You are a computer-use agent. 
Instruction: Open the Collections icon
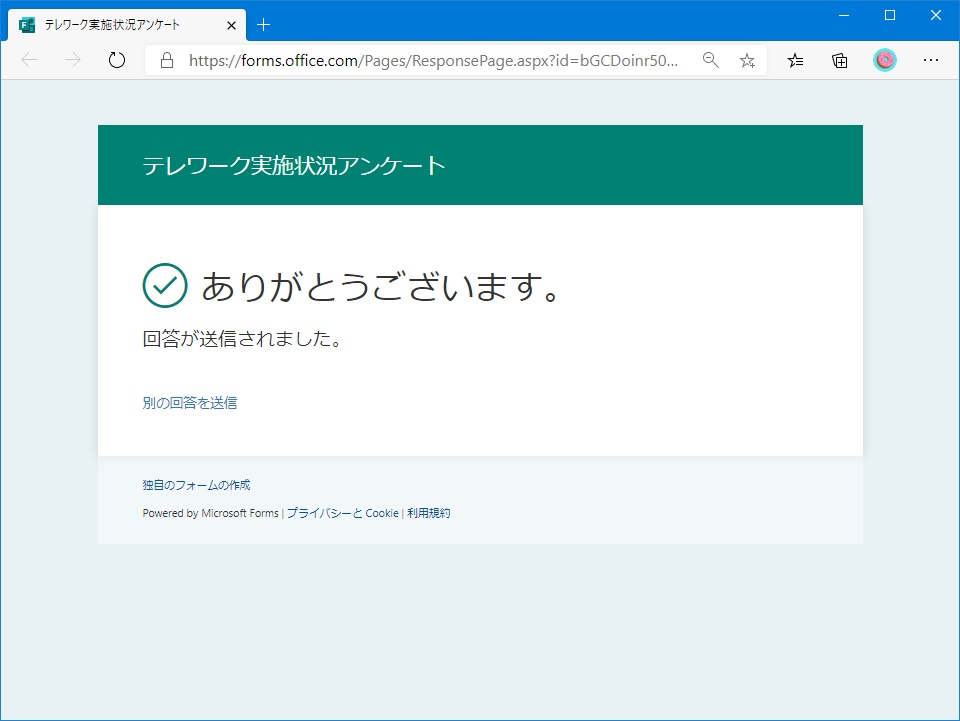(840, 60)
